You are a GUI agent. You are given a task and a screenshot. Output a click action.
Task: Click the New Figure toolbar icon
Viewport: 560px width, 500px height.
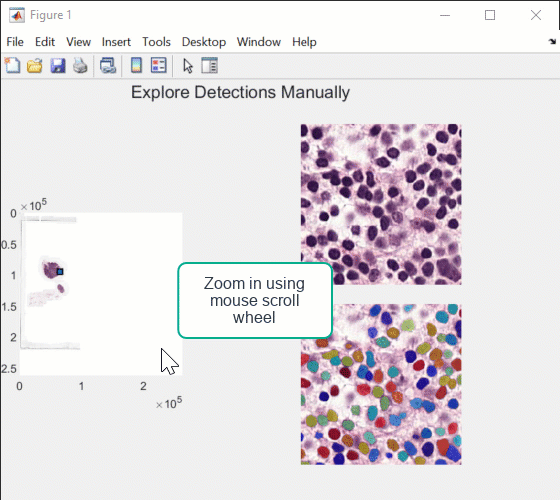tap(12, 65)
